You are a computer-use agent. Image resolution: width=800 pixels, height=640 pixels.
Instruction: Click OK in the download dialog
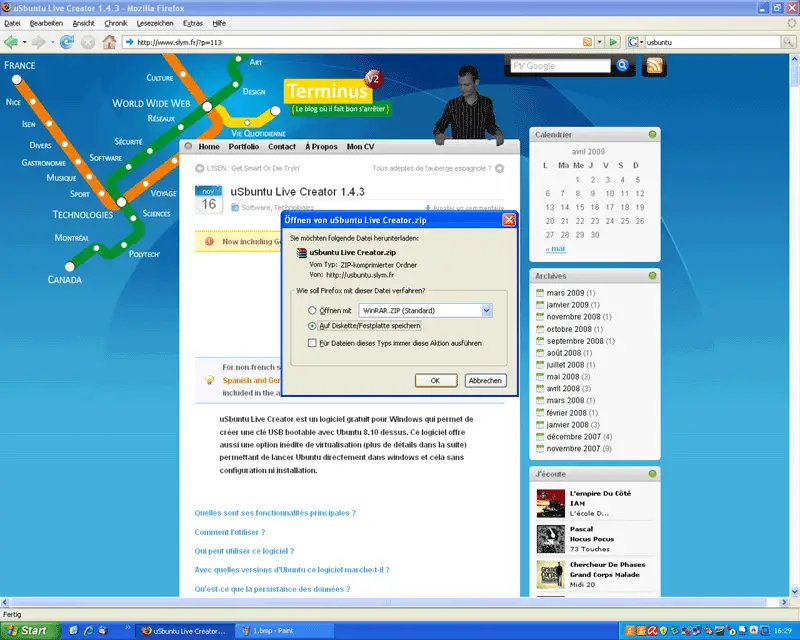(435, 381)
